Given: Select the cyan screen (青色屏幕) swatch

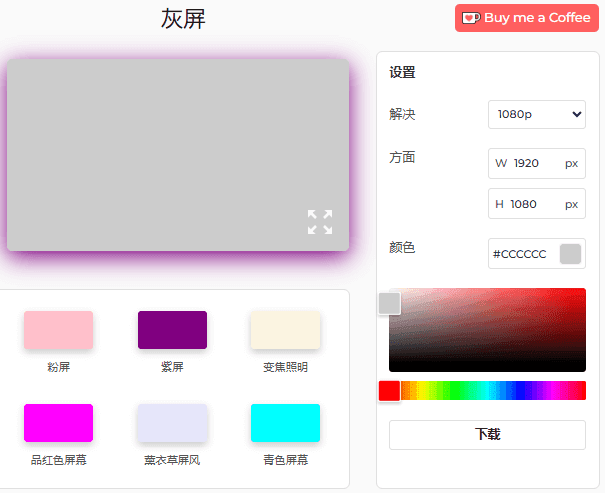Looking at the screenshot, I should click(x=285, y=423).
